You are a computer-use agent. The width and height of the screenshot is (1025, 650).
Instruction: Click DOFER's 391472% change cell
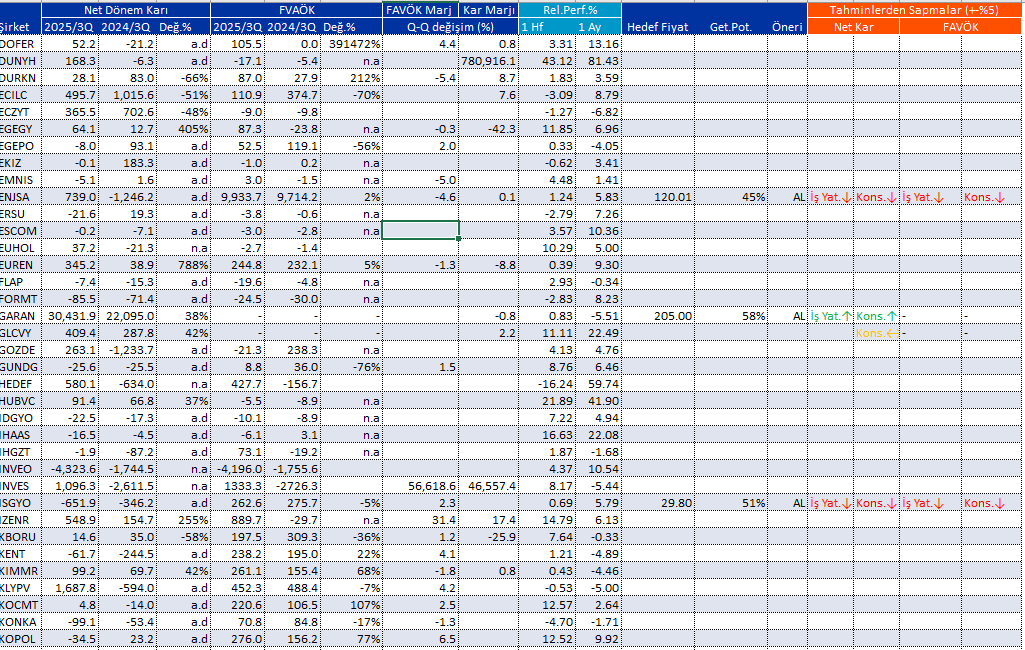tap(355, 44)
